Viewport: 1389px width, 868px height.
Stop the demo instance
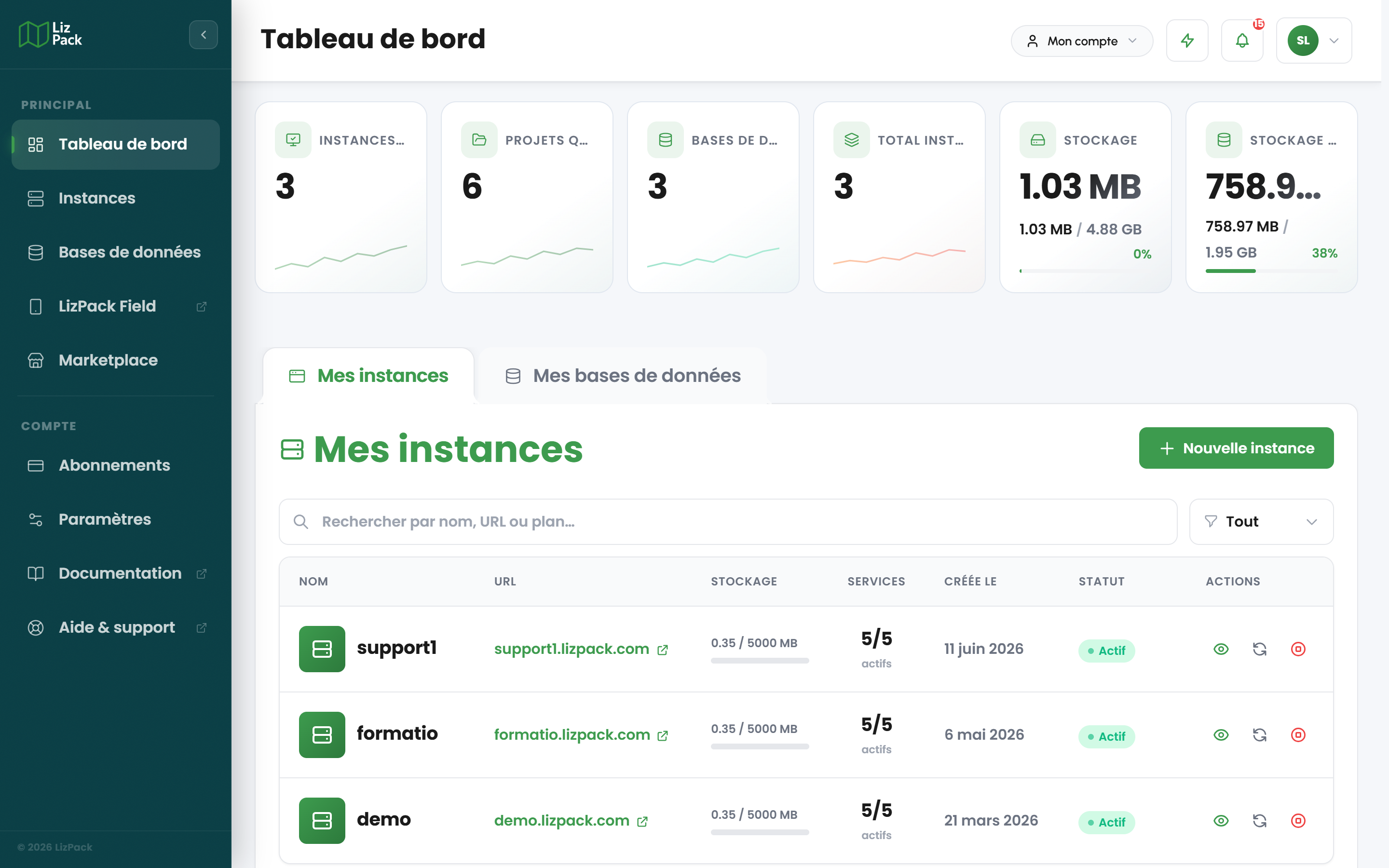[x=1298, y=820]
